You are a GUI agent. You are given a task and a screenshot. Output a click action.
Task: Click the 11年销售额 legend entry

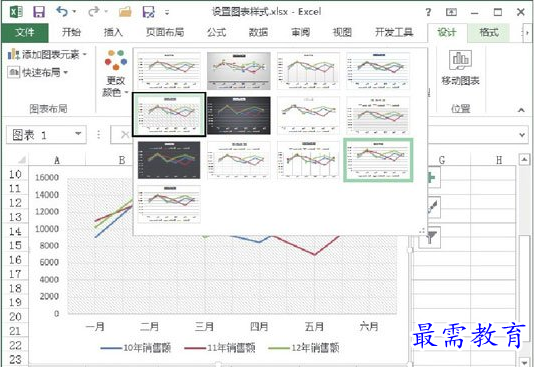[220, 348]
